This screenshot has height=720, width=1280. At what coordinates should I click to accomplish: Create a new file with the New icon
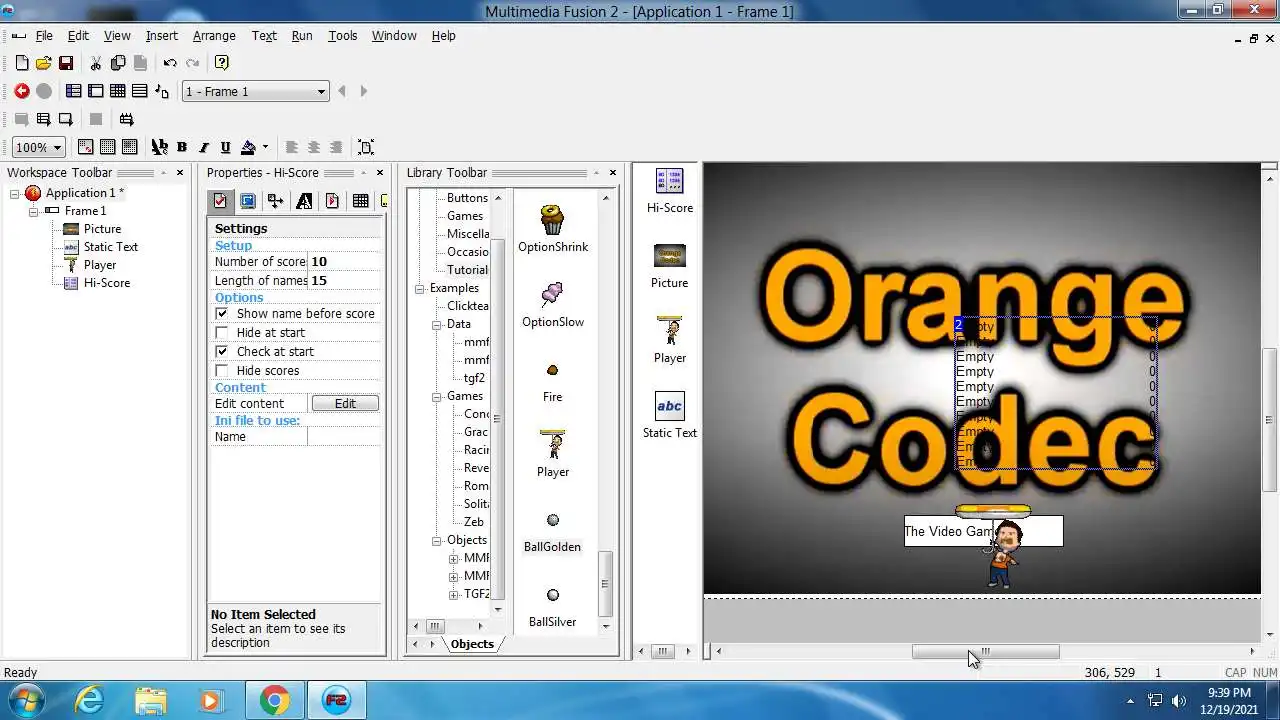pos(22,63)
